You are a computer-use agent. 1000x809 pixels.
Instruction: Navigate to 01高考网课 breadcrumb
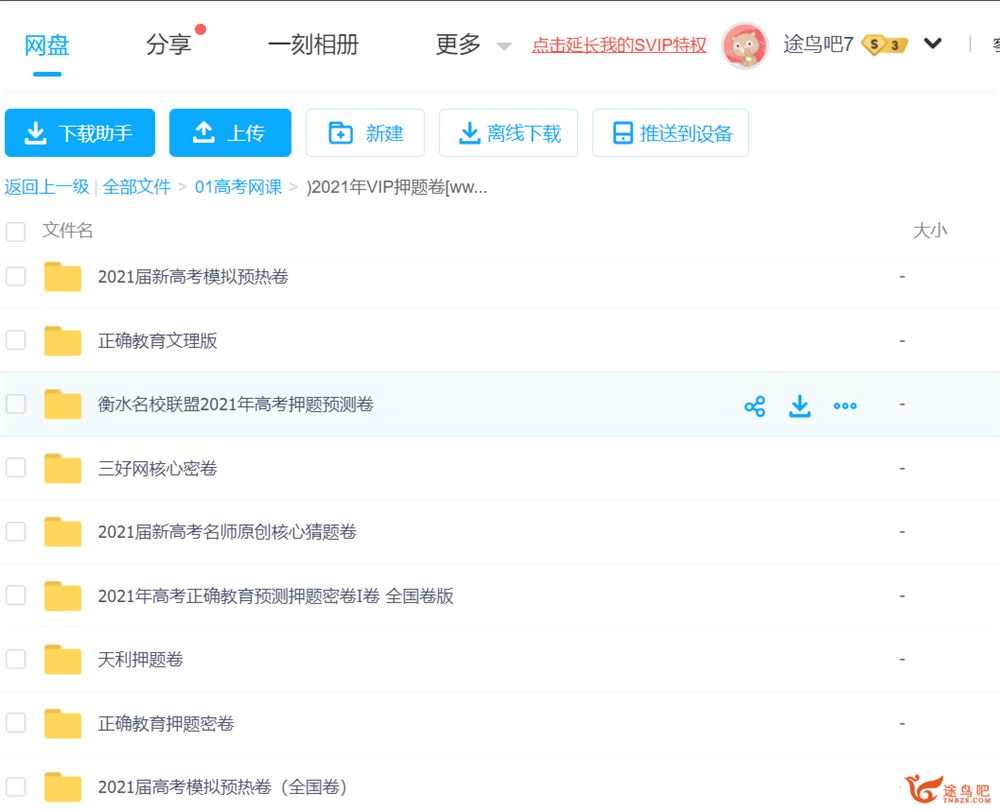pyautogui.click(x=239, y=187)
